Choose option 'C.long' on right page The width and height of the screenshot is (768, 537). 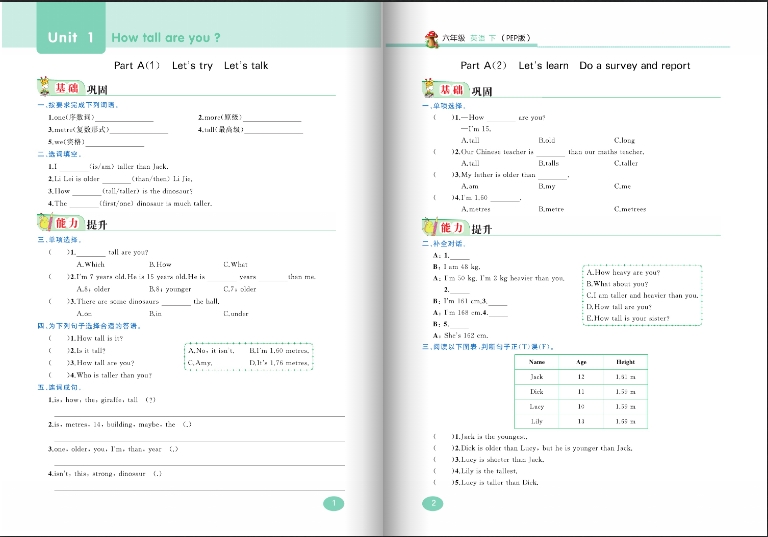624,141
